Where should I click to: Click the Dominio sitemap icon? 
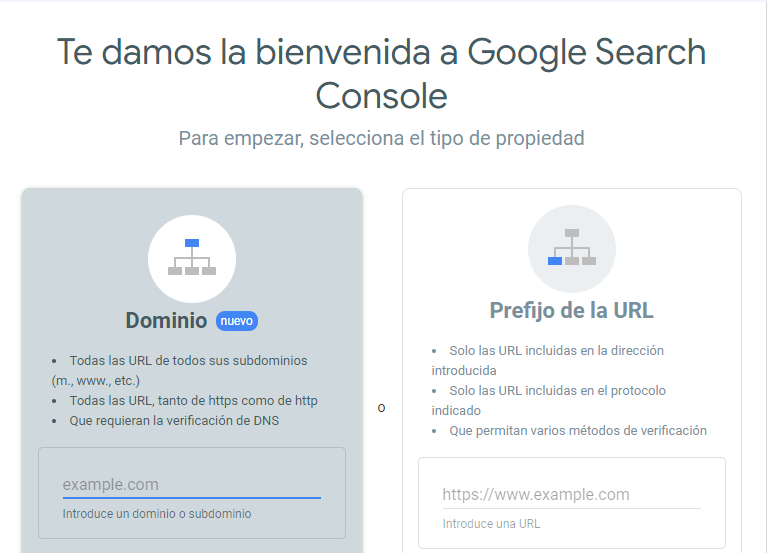click(192, 259)
